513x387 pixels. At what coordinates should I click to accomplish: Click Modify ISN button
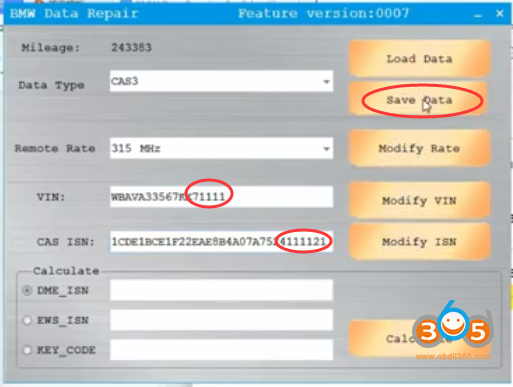[419, 242]
